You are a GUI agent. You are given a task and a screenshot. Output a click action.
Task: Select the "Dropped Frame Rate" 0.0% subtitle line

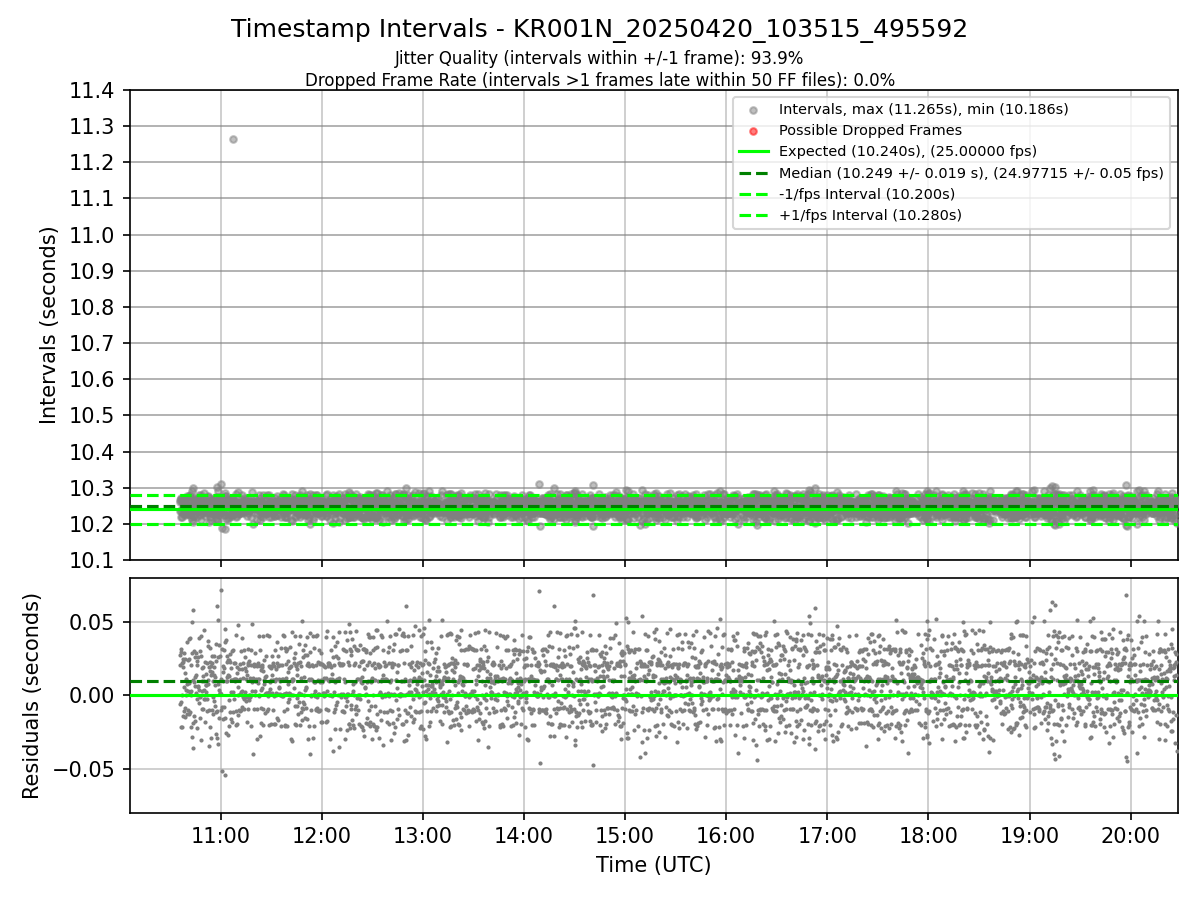599,80
